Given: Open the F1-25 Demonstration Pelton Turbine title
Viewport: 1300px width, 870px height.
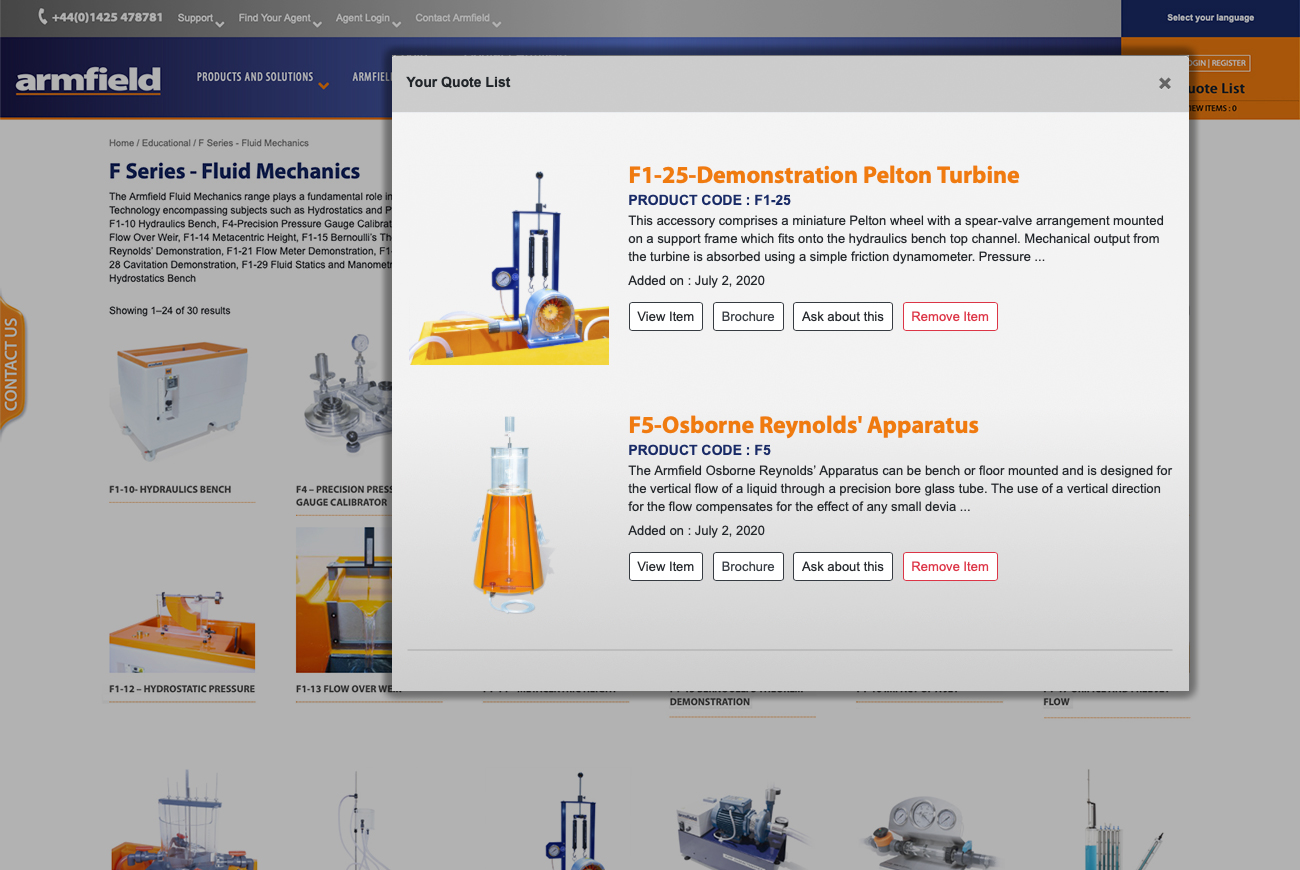Looking at the screenshot, I should tap(823, 175).
